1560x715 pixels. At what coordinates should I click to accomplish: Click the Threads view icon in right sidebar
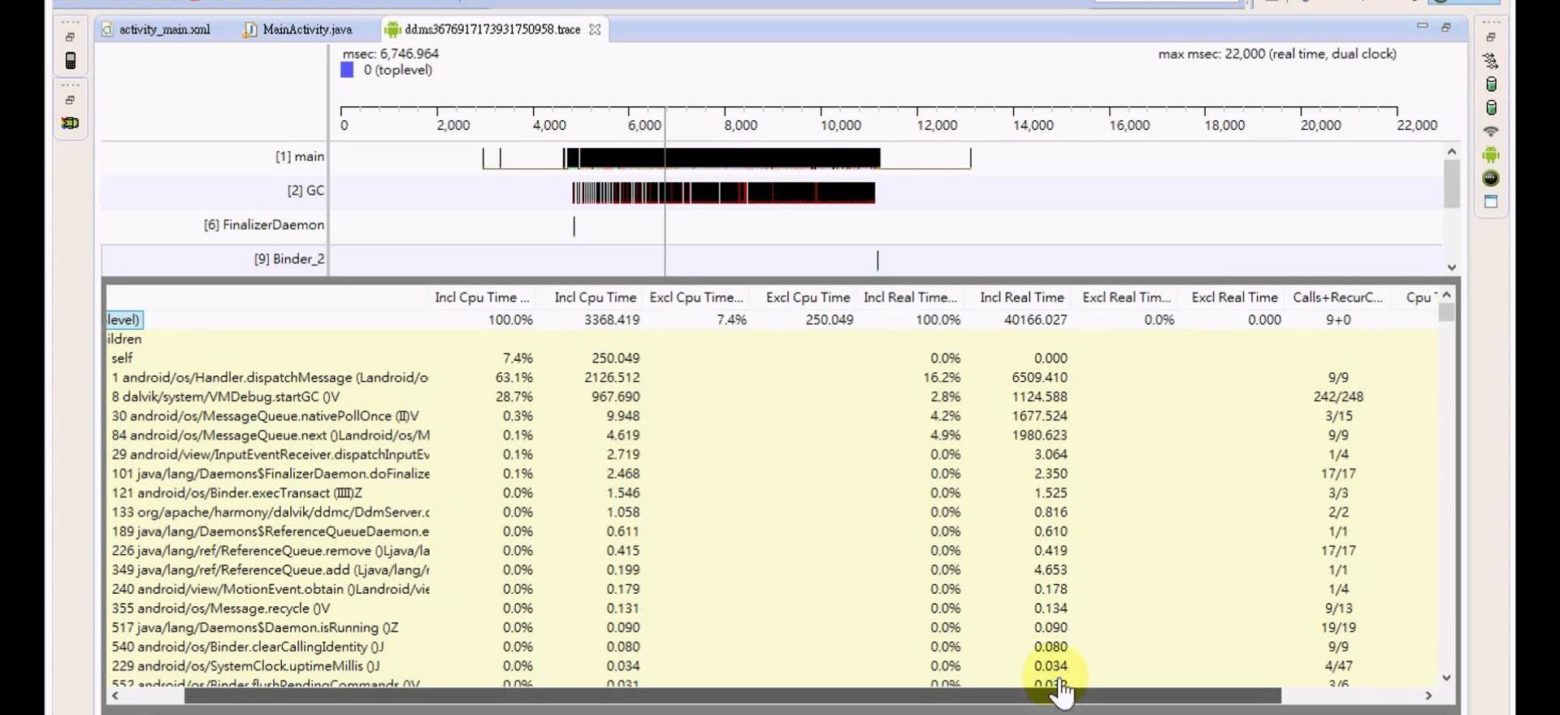tap(1491, 61)
